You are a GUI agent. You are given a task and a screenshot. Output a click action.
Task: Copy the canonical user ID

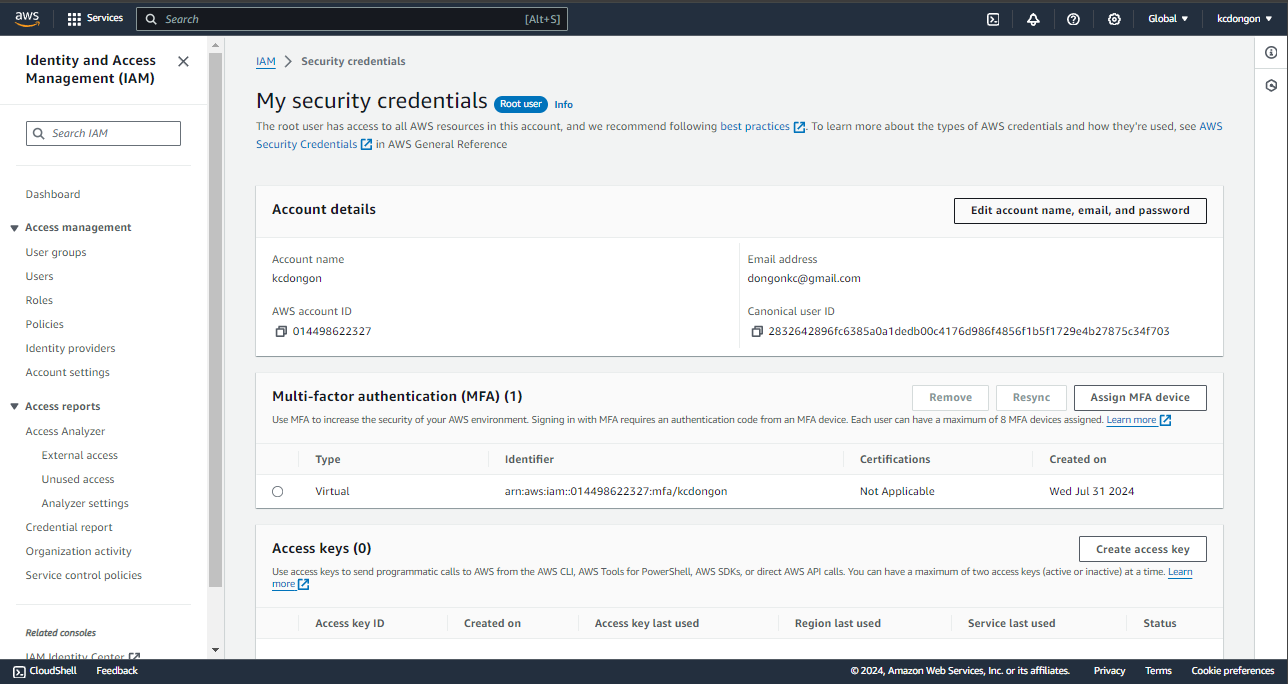757,331
